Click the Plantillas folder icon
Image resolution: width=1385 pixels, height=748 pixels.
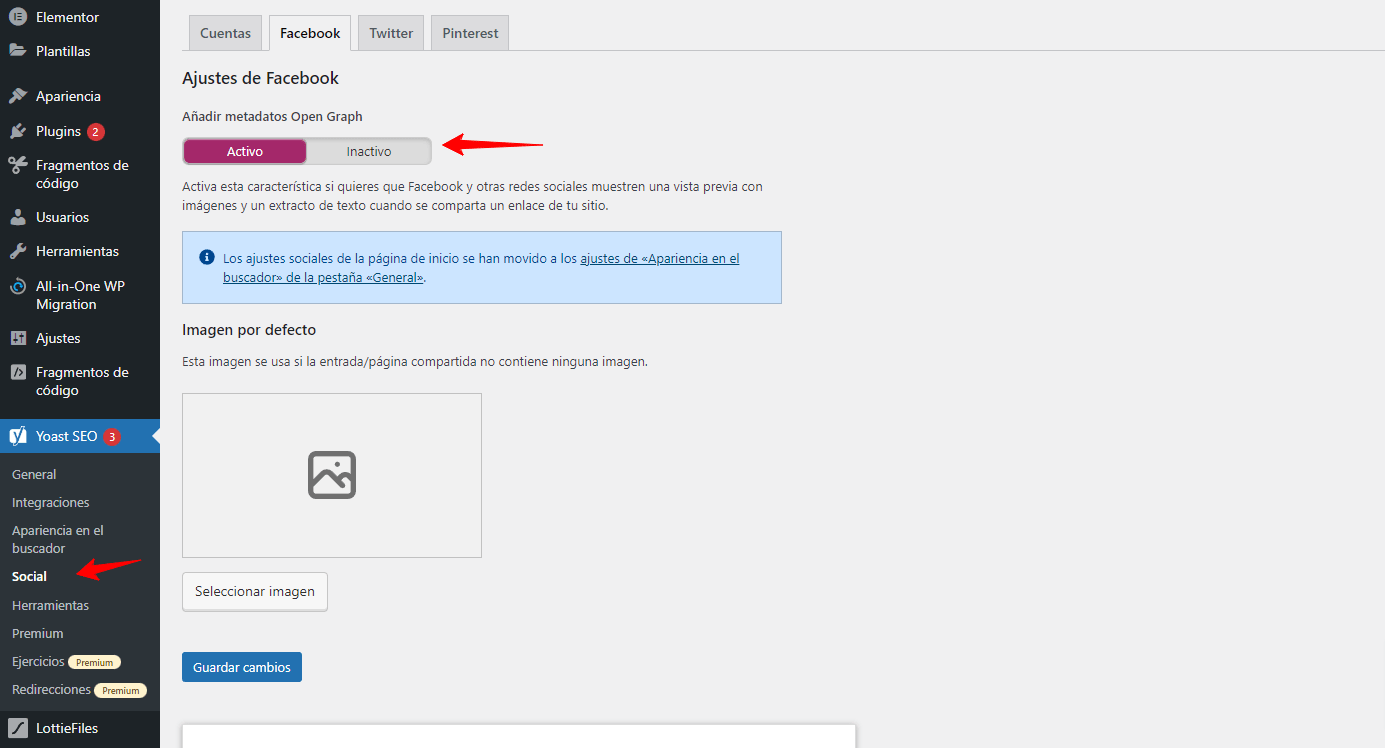point(18,51)
